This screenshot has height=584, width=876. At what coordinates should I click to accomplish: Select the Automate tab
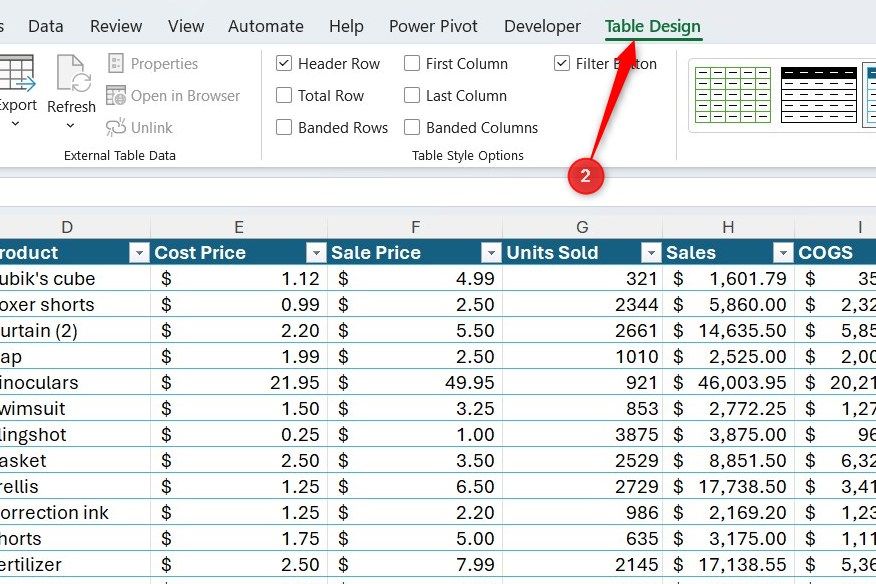pos(265,26)
